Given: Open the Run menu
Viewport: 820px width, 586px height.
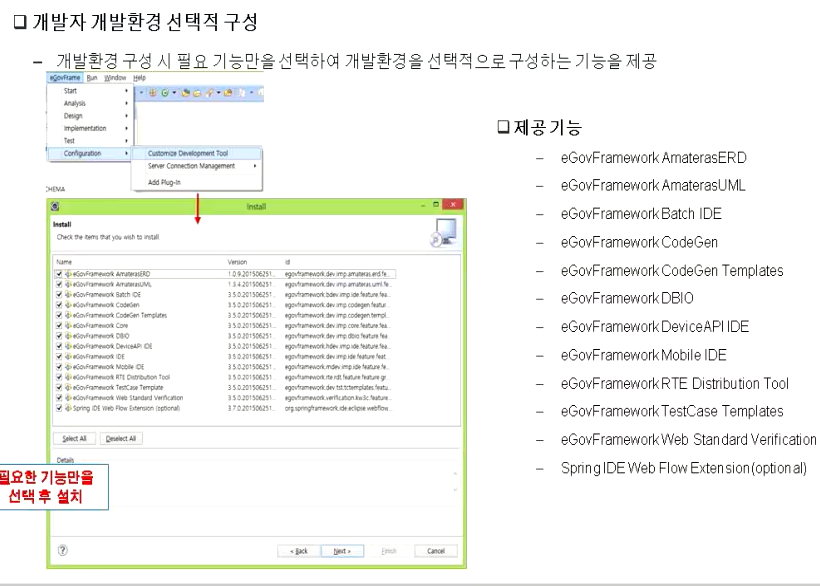Looking at the screenshot, I should pyautogui.click(x=92, y=77).
